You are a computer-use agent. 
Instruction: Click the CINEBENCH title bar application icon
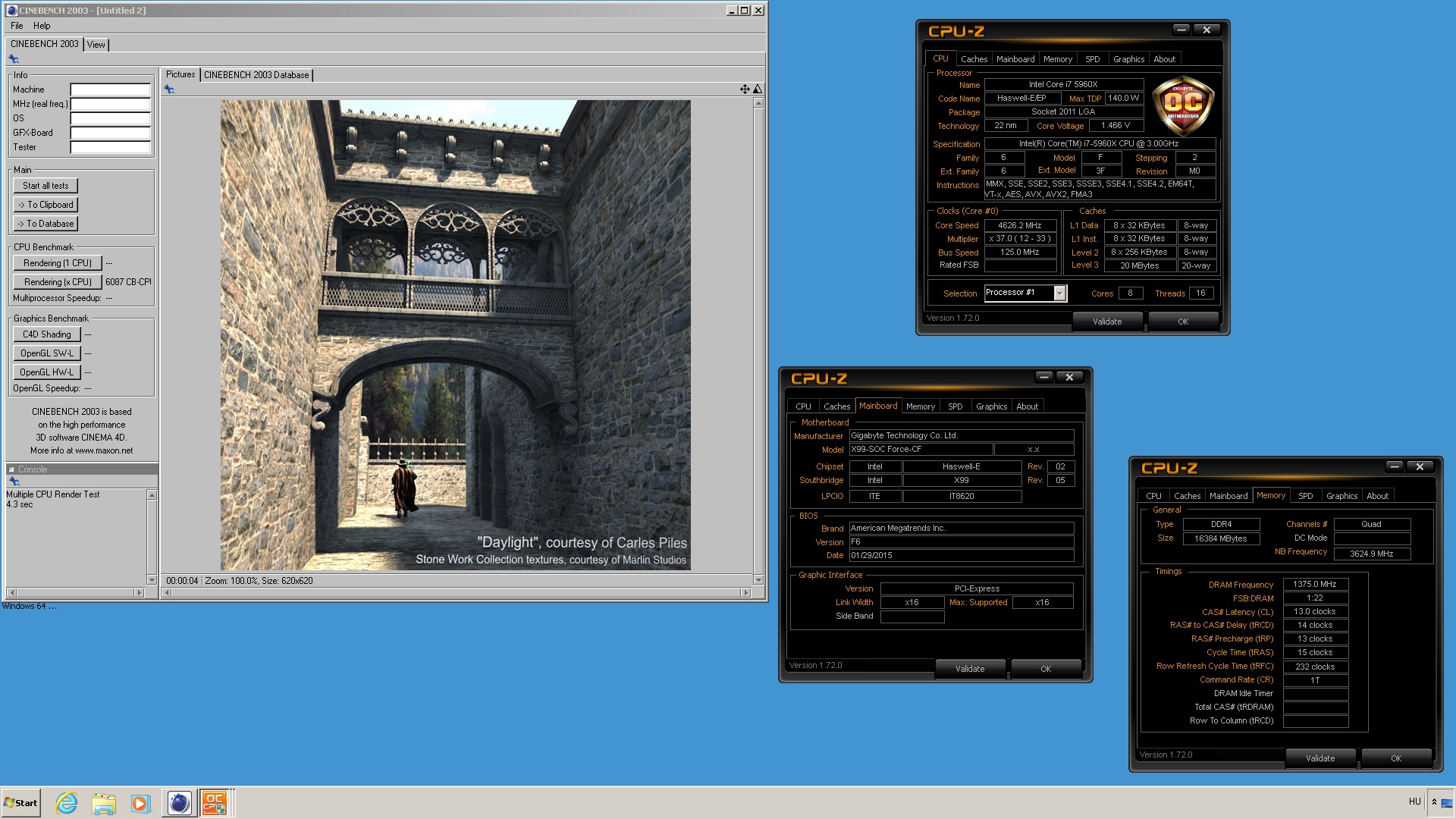point(11,11)
